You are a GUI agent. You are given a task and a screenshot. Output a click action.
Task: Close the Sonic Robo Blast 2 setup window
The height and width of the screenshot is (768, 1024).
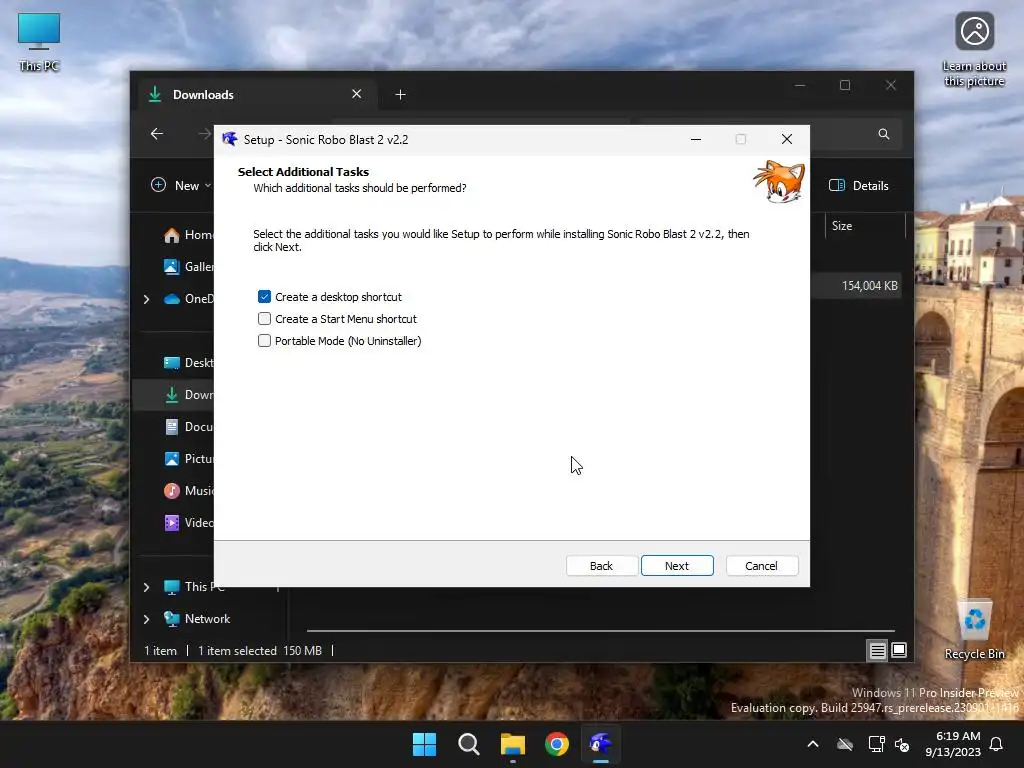787,139
